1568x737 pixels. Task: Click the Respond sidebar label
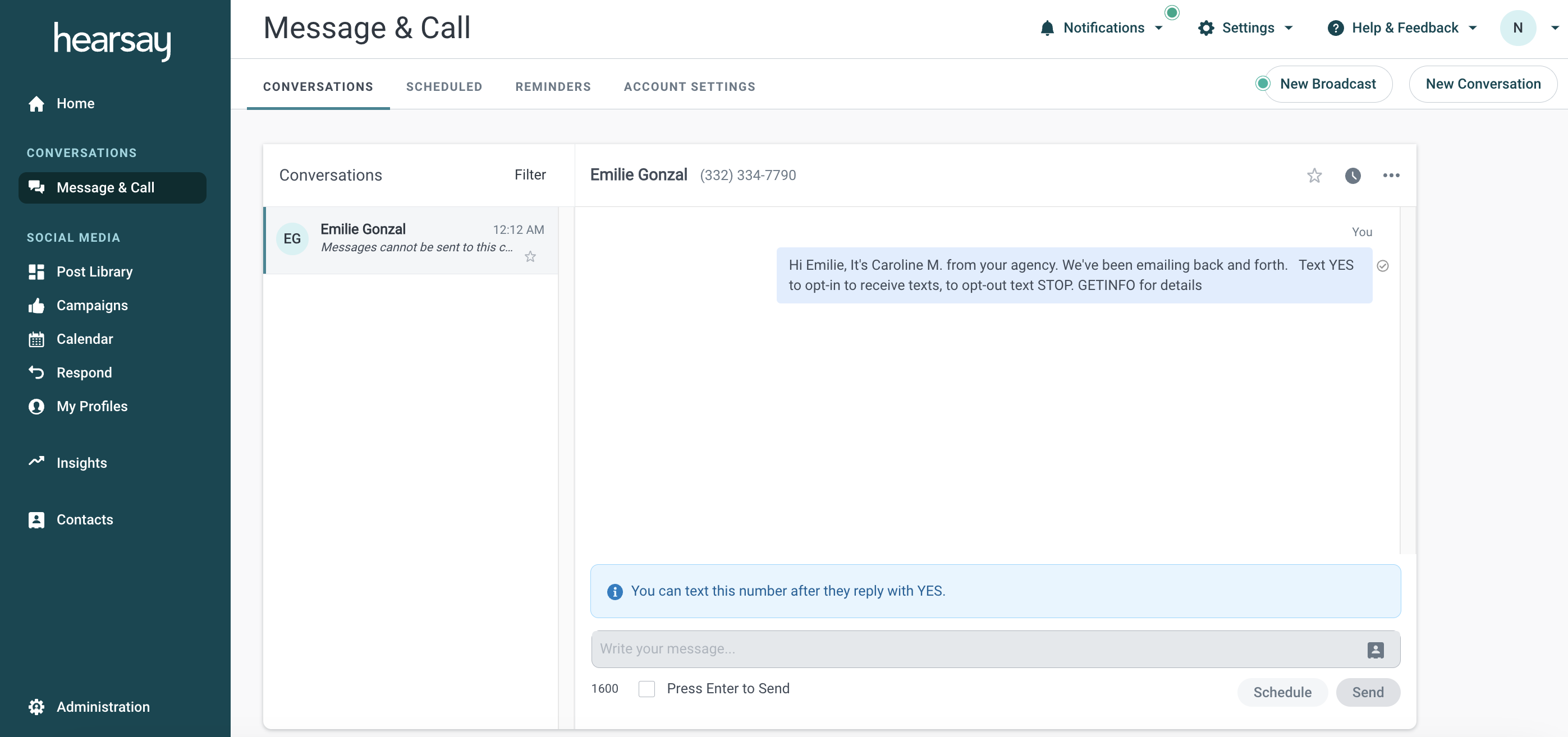pos(84,373)
